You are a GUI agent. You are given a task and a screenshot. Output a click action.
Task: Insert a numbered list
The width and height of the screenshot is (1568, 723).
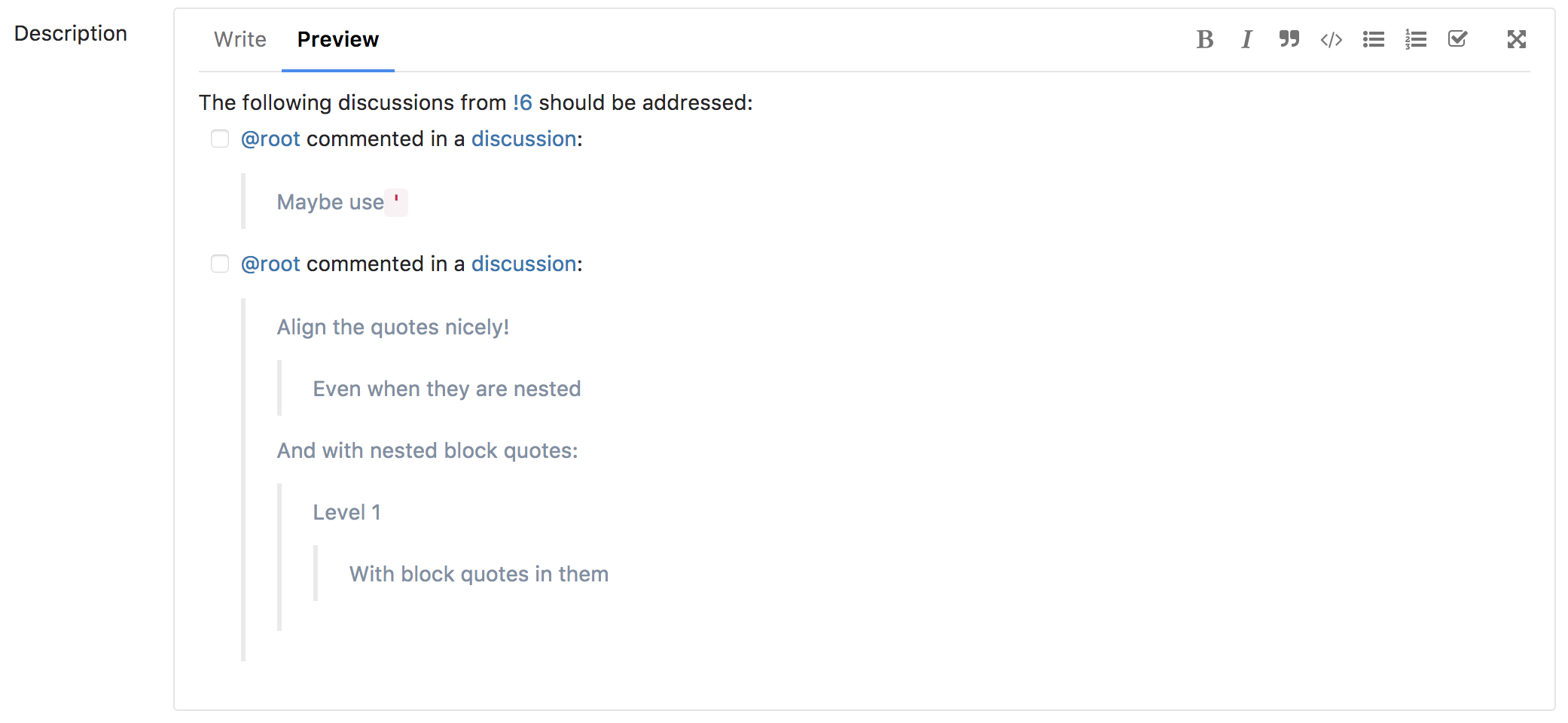point(1416,39)
